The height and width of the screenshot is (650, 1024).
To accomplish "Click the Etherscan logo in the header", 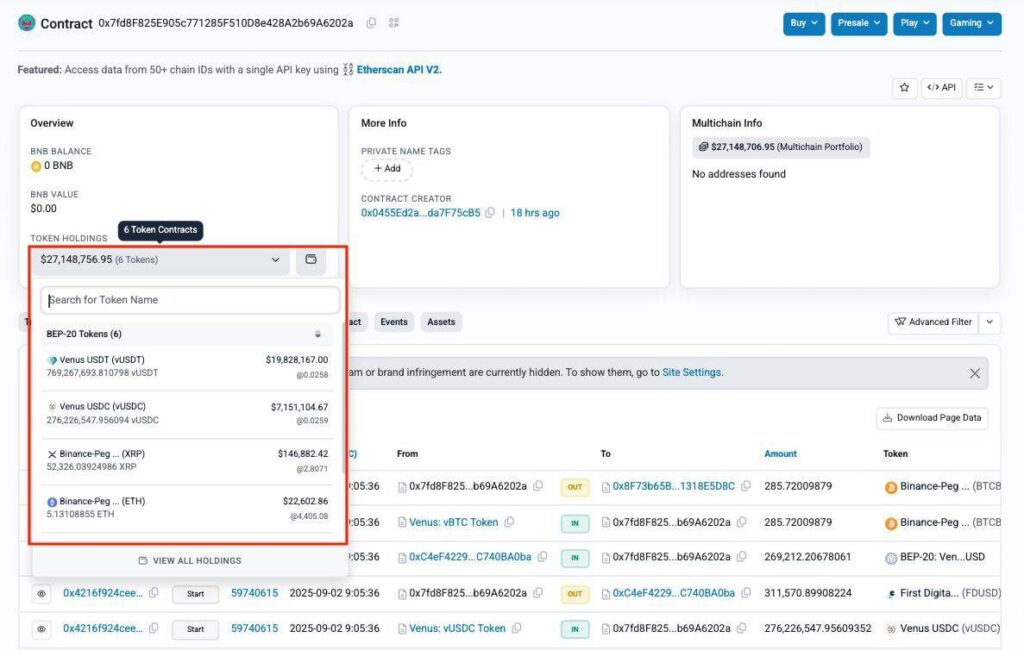I will coord(25,22).
